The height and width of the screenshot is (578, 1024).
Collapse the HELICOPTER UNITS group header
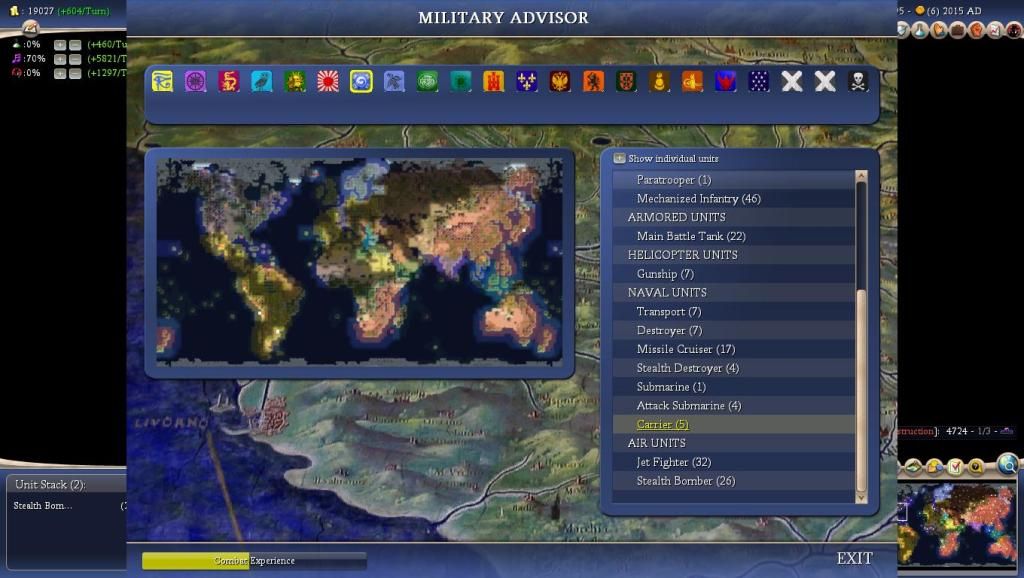(x=733, y=255)
